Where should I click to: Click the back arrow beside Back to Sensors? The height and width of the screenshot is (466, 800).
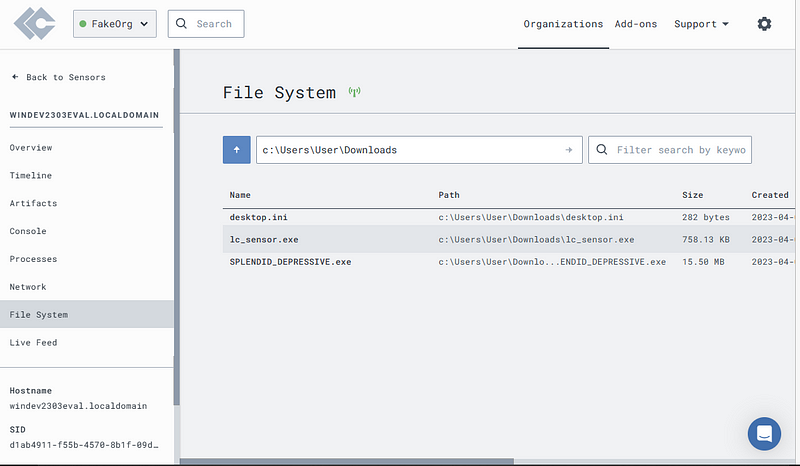click(x=15, y=77)
